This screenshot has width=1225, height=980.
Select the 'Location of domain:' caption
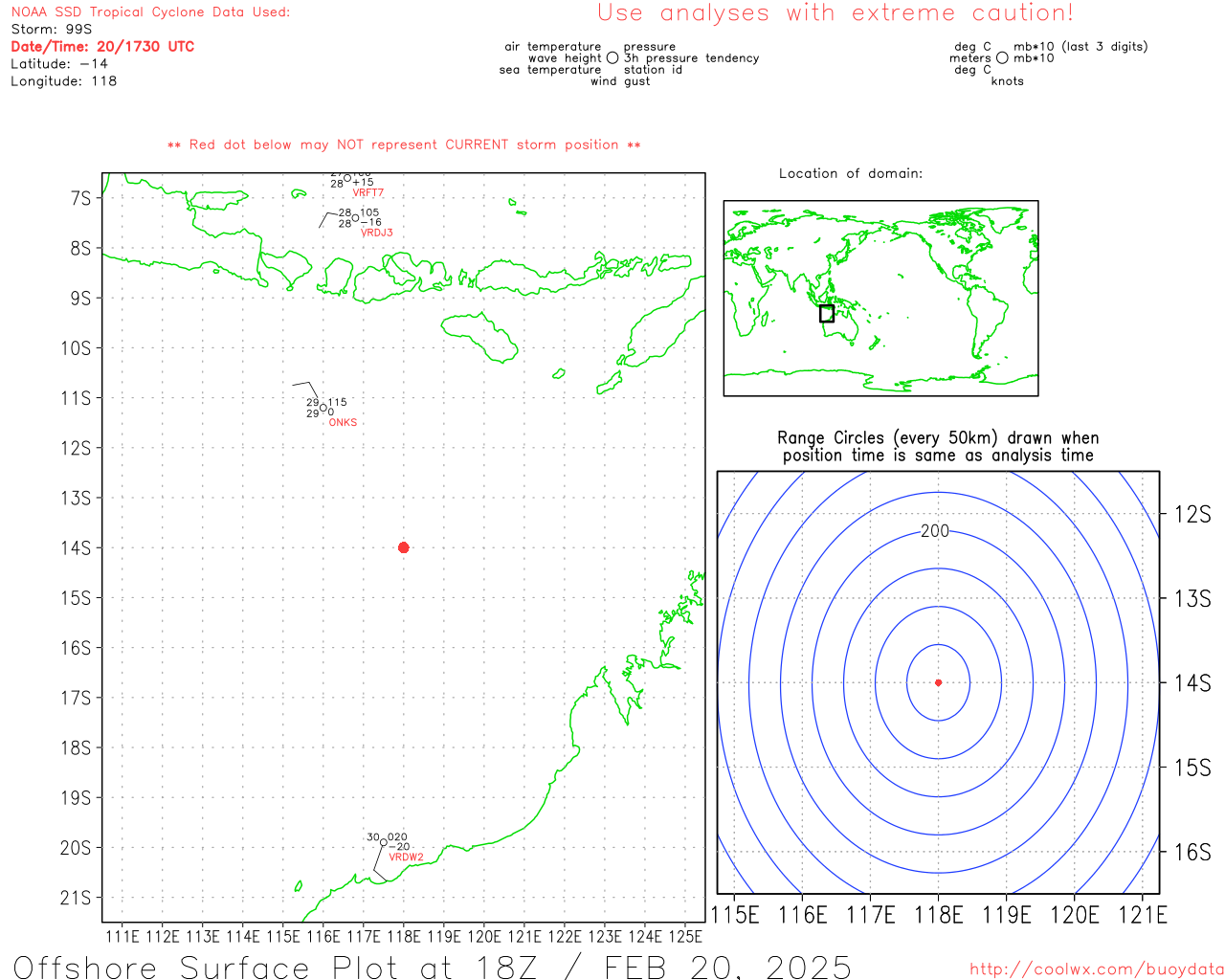coord(851,173)
